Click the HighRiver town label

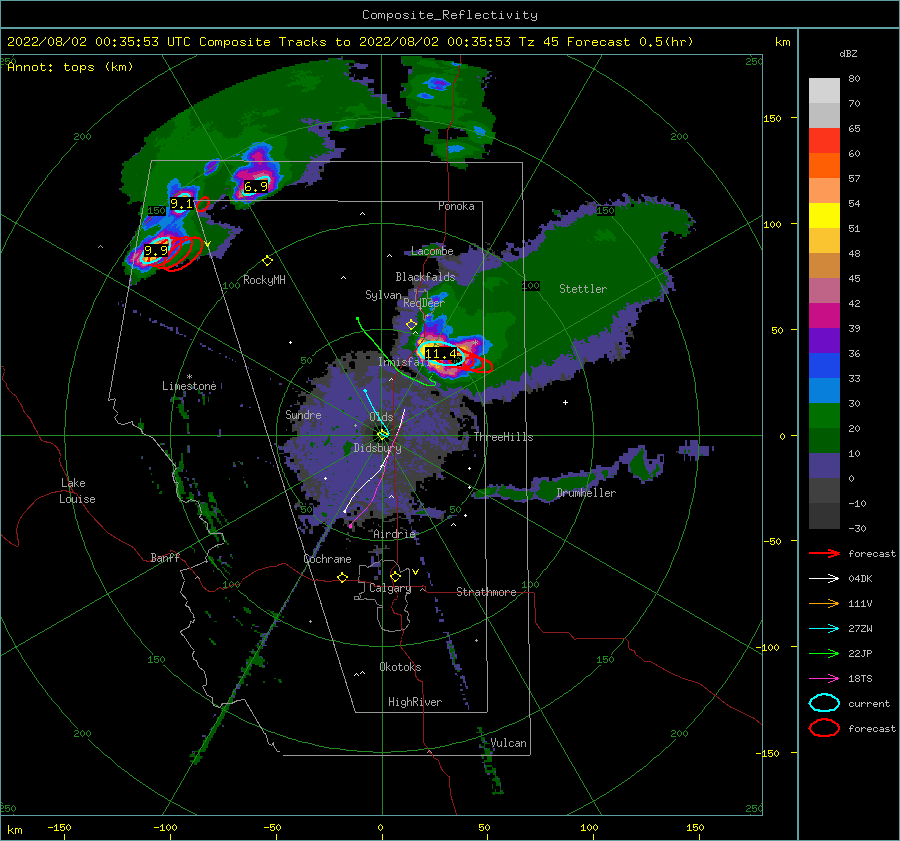pos(415,702)
